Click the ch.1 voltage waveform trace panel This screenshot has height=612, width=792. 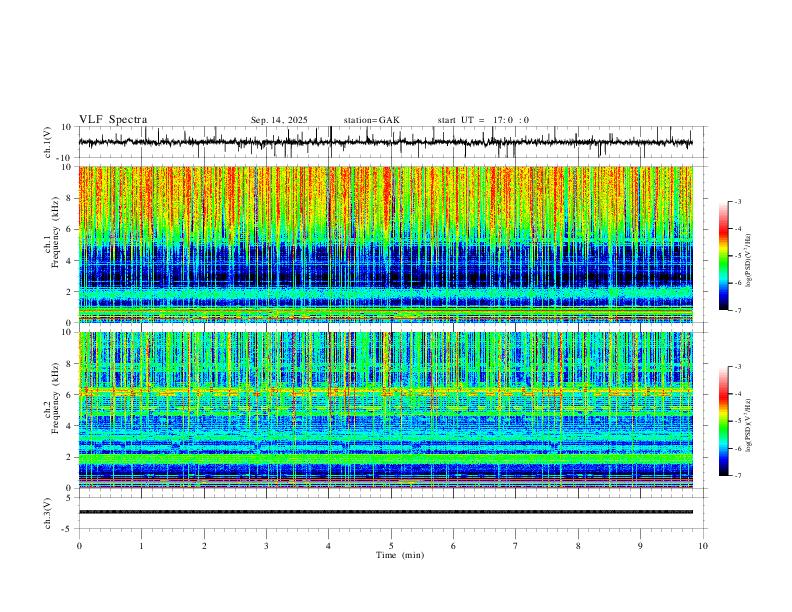(x=393, y=142)
